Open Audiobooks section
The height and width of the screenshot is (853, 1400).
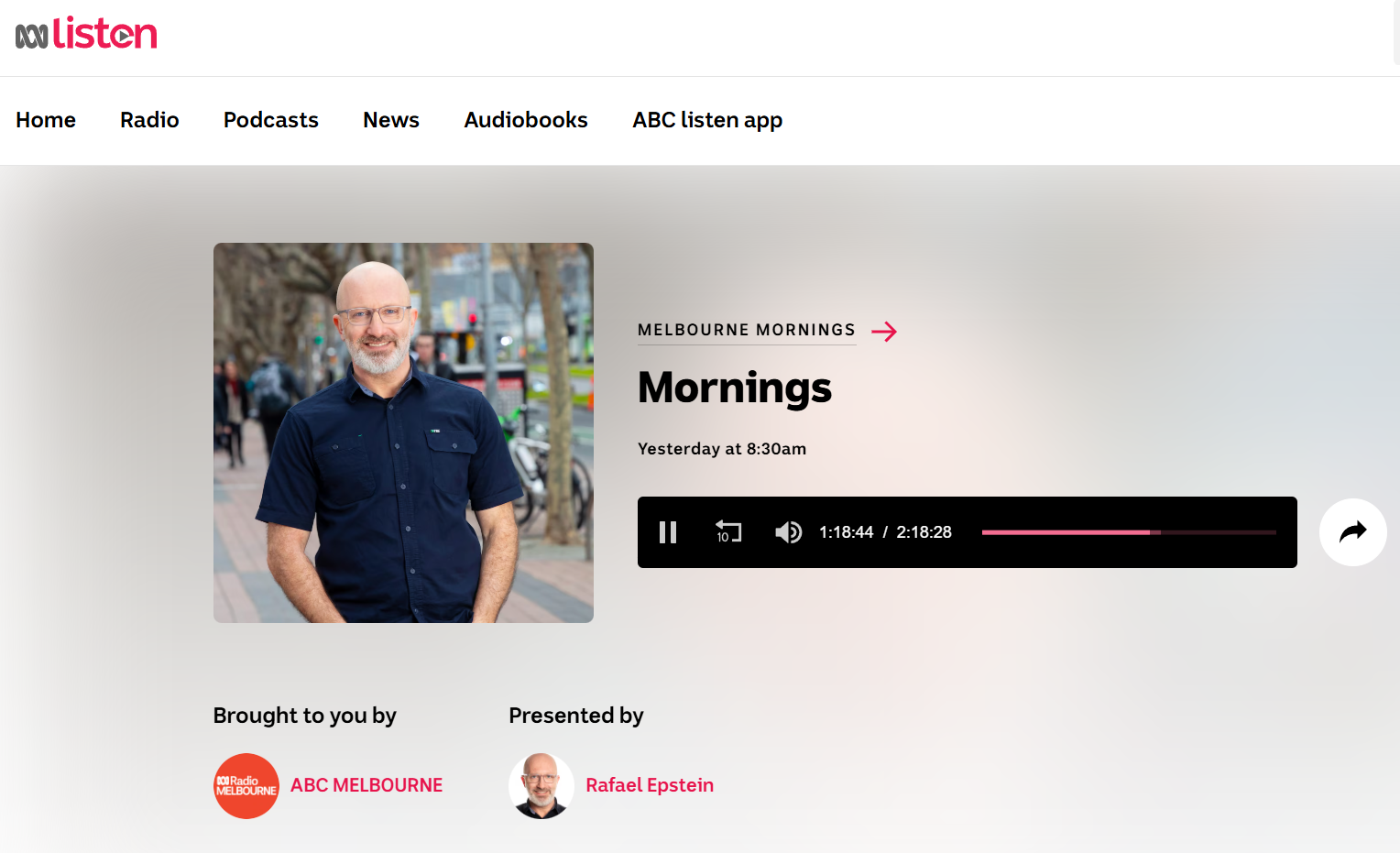pos(526,120)
